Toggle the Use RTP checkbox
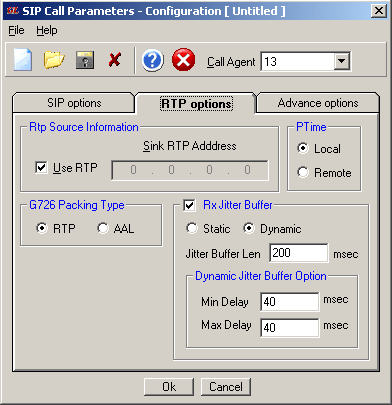Image resolution: width=392 pixels, height=405 pixels. (x=41, y=167)
